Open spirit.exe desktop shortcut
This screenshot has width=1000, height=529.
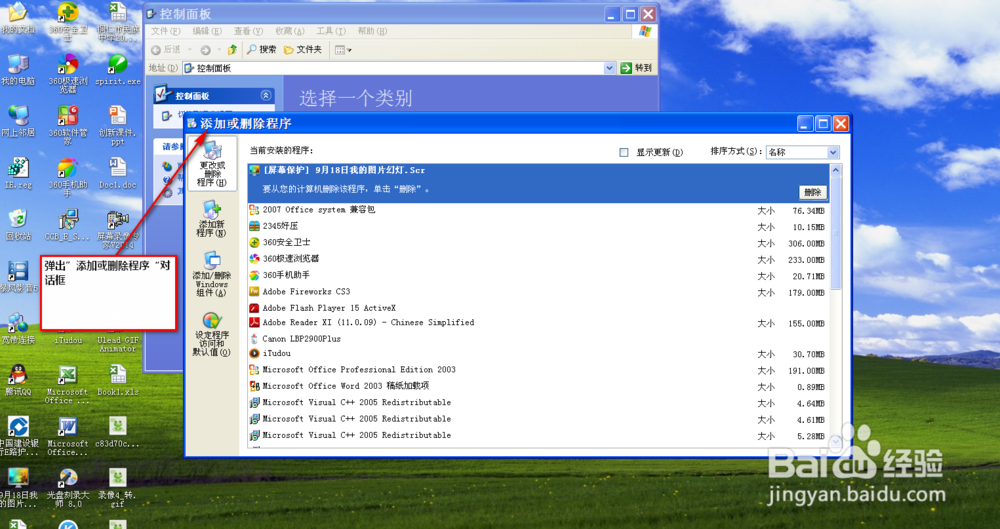pos(117,70)
